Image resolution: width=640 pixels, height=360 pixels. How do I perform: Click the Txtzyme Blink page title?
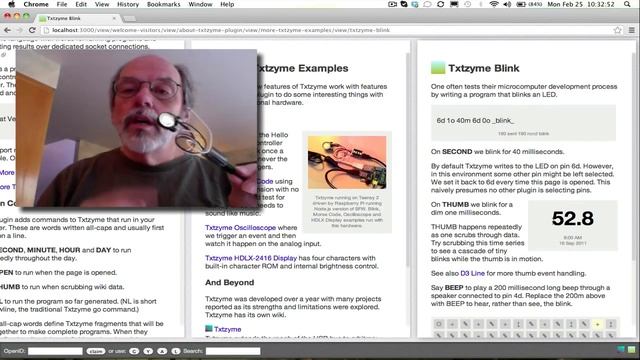484,68
